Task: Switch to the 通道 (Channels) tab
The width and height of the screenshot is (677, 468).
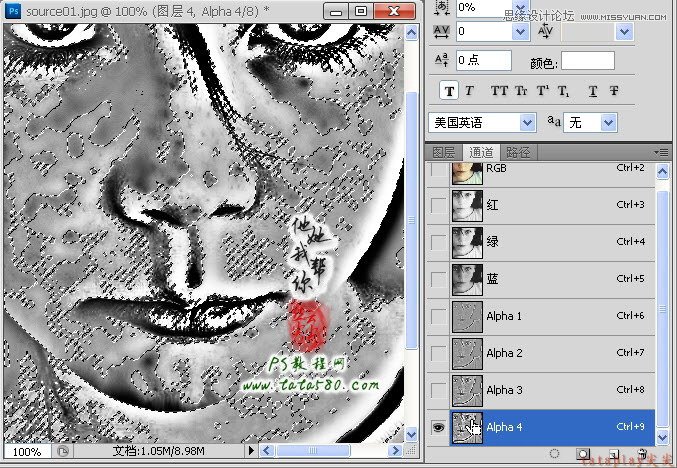Action: pos(481,152)
